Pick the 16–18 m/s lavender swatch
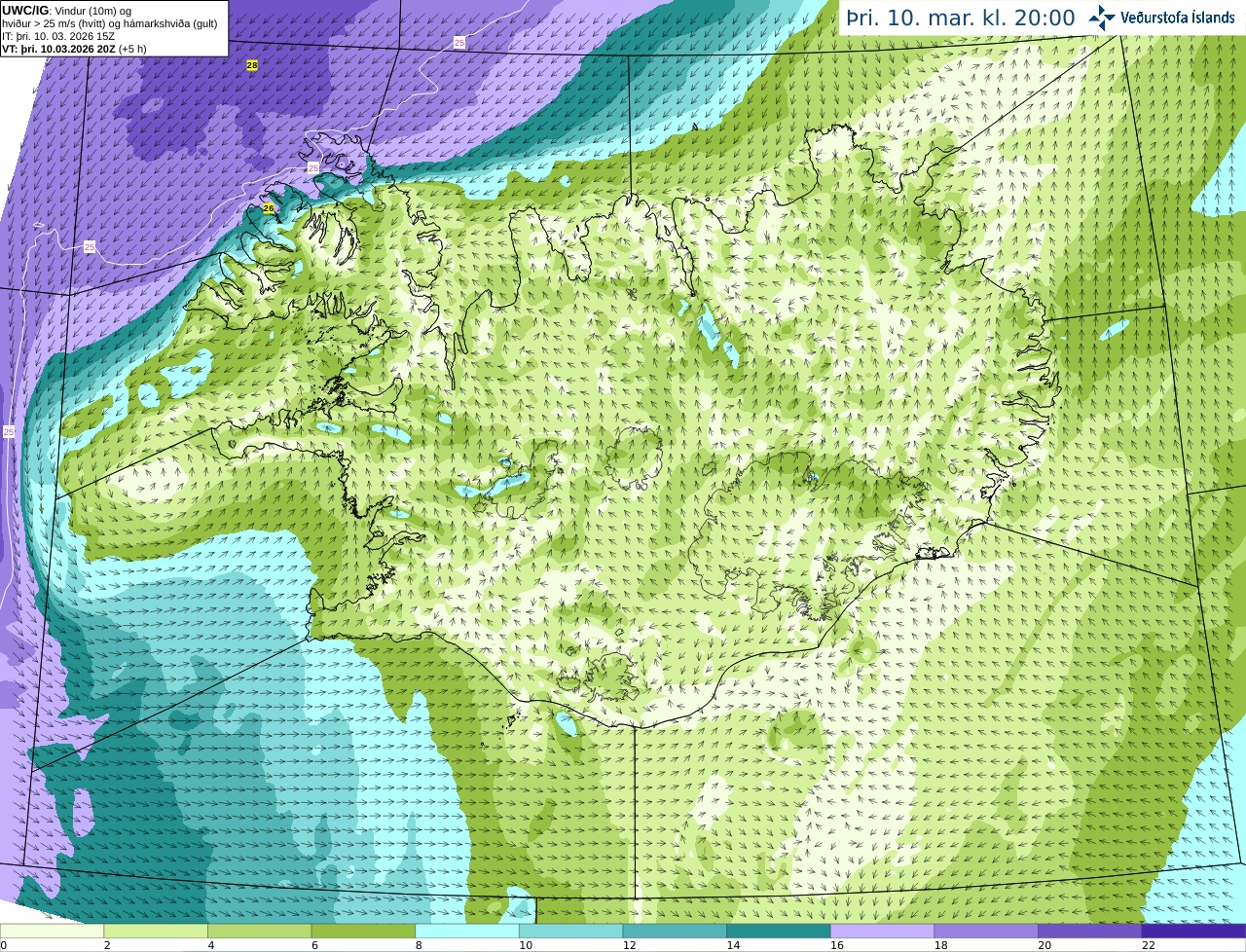The width and height of the screenshot is (1246, 952). (882, 931)
